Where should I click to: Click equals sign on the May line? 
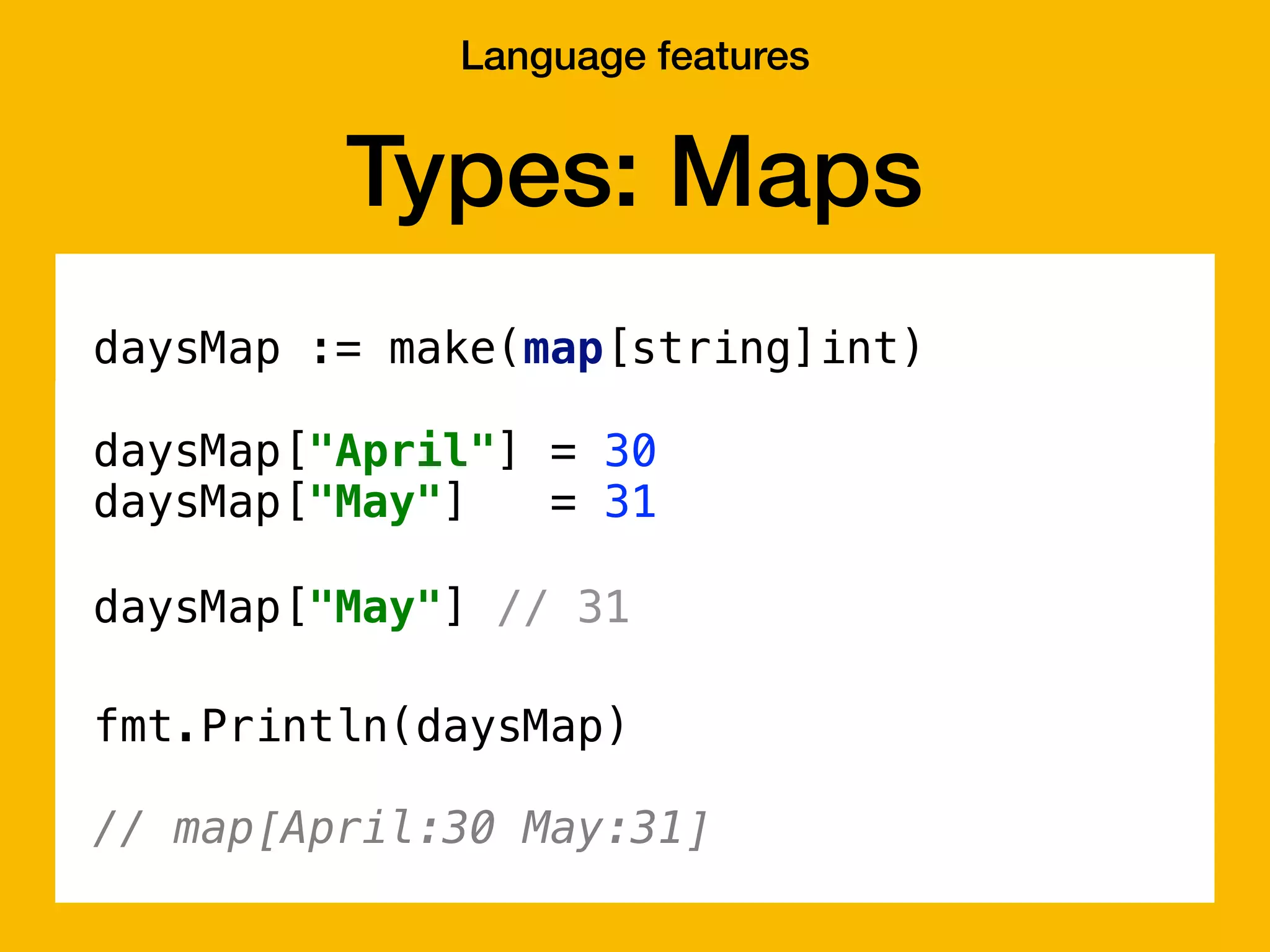562,501
